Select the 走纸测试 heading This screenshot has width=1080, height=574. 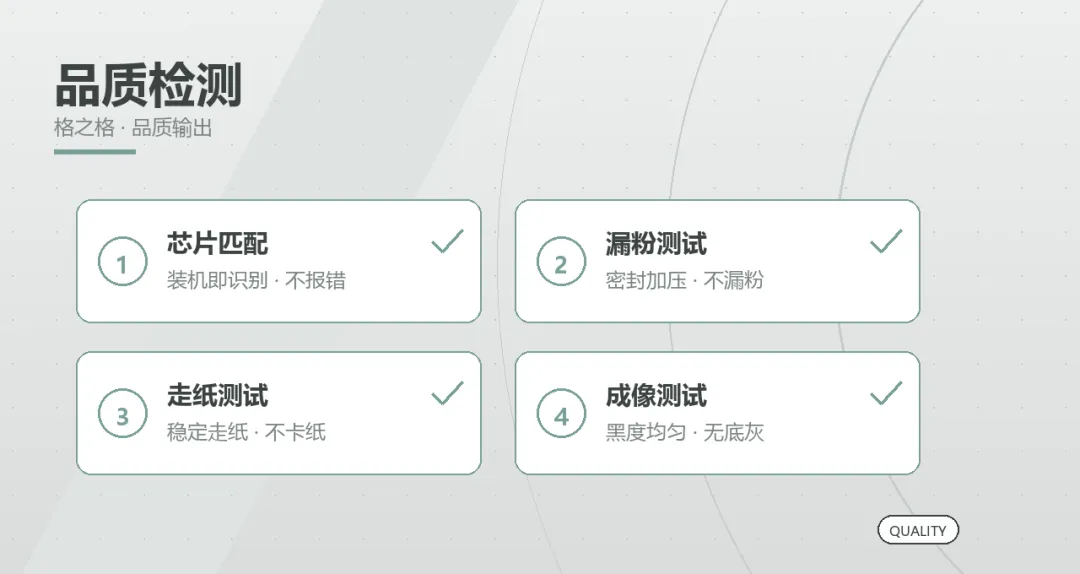tap(217, 396)
